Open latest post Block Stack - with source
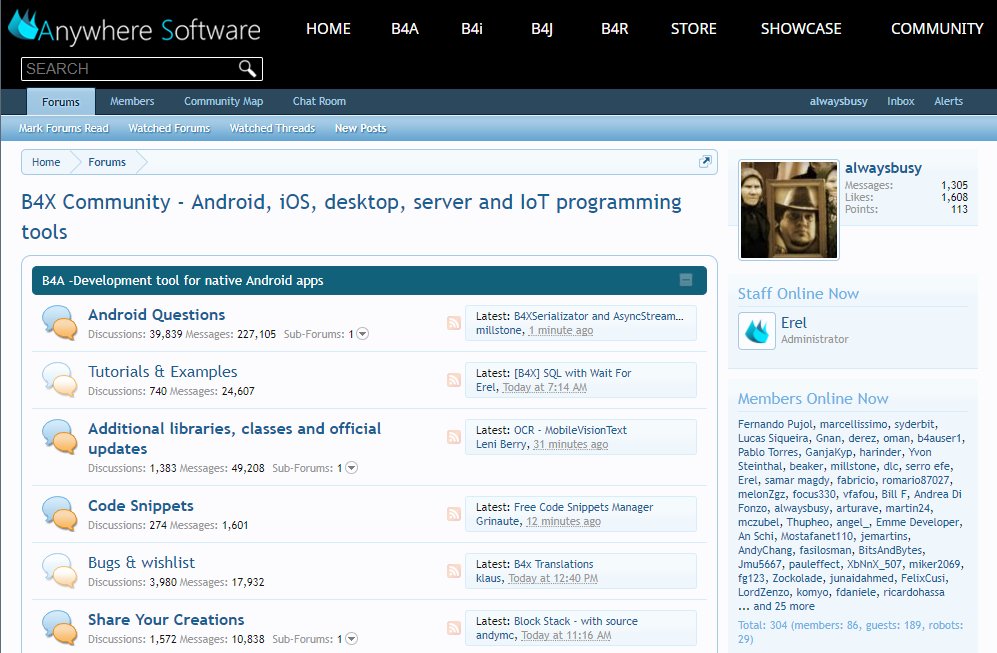The height and width of the screenshot is (653, 997). point(575,621)
